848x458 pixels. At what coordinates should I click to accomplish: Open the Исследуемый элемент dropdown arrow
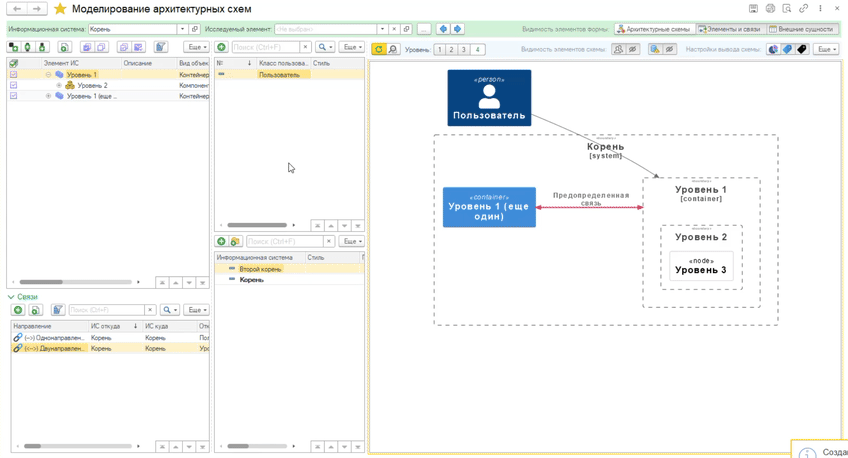[x=382, y=29]
